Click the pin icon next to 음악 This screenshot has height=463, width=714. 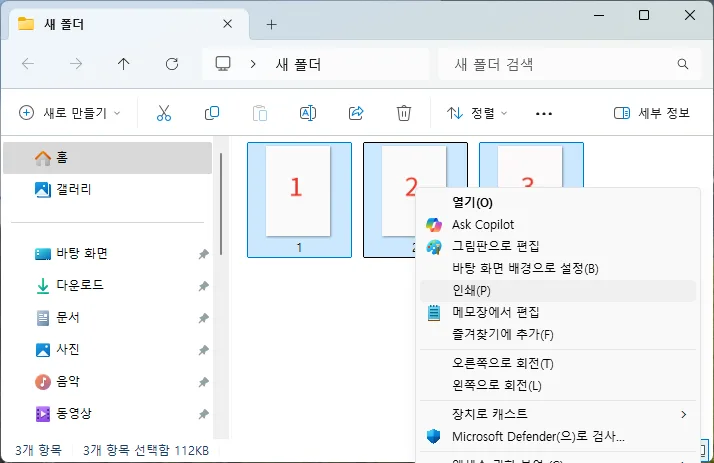pyautogui.click(x=204, y=382)
